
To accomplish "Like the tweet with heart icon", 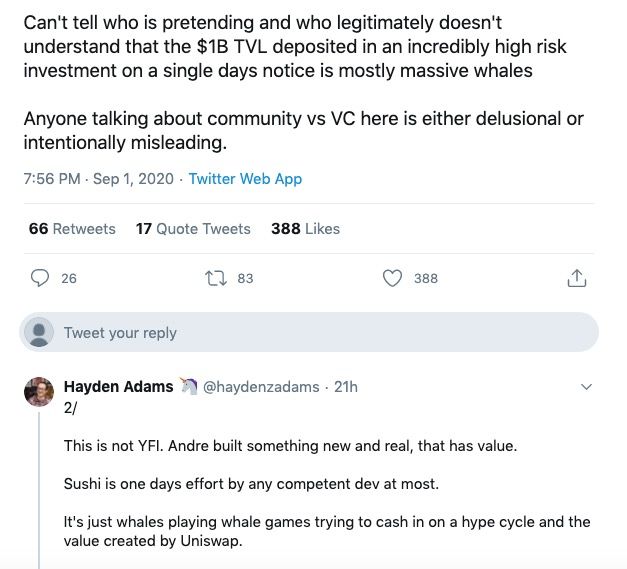I will 393,278.
